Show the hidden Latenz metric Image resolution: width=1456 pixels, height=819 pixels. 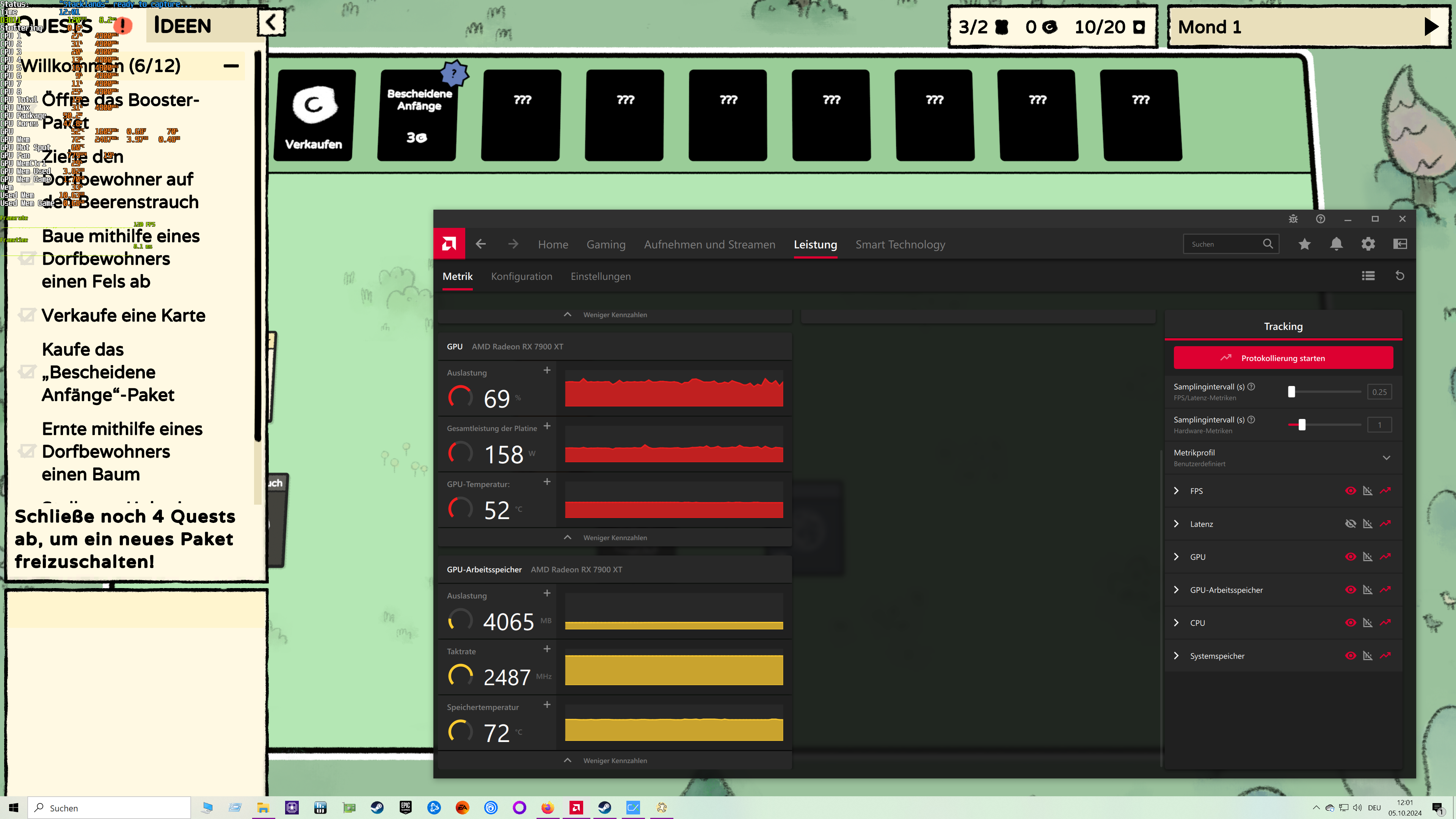(x=1351, y=523)
